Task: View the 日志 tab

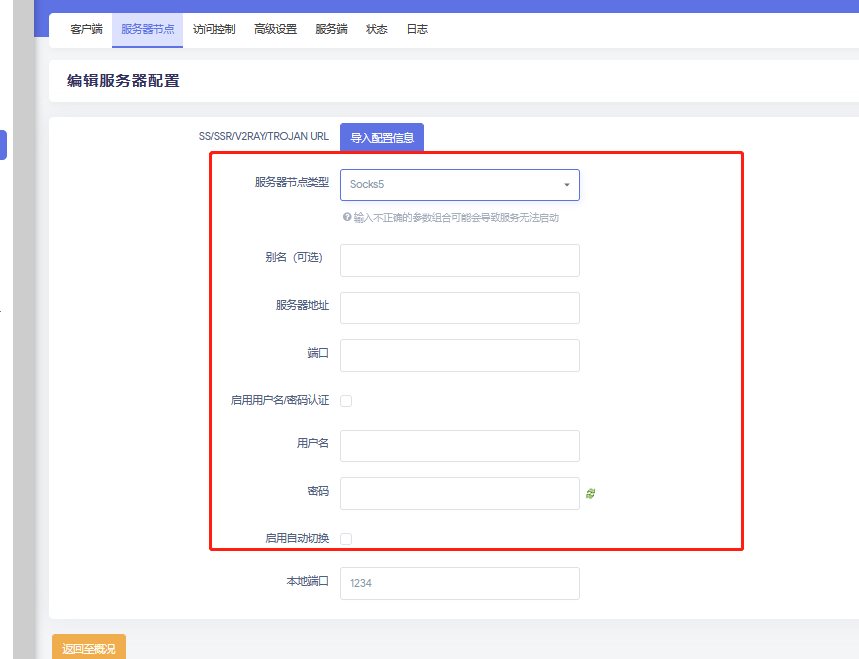Action: click(417, 29)
